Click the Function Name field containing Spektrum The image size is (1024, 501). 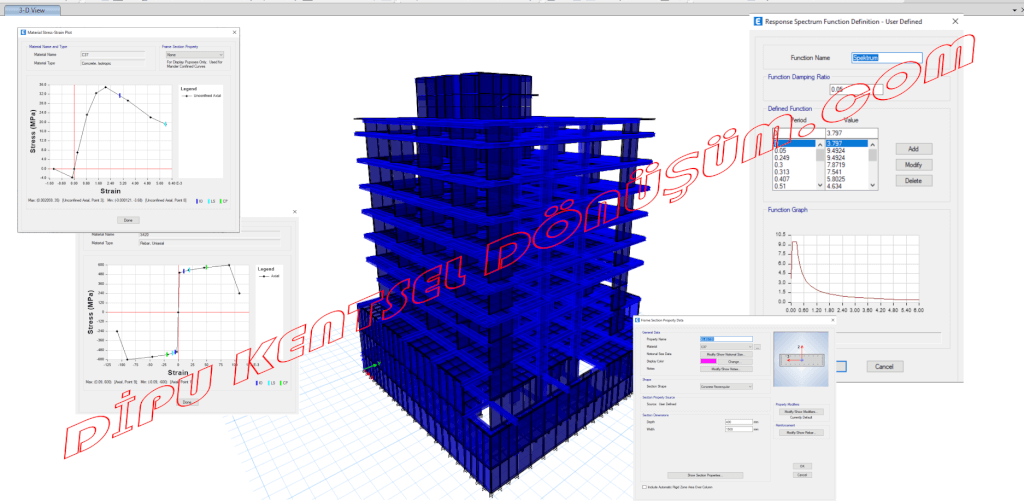887,57
